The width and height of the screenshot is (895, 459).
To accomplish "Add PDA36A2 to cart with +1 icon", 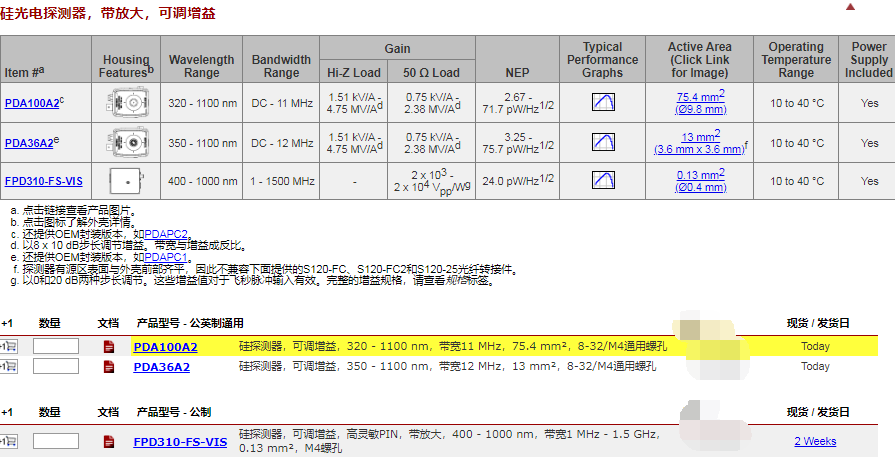I will click(9, 367).
